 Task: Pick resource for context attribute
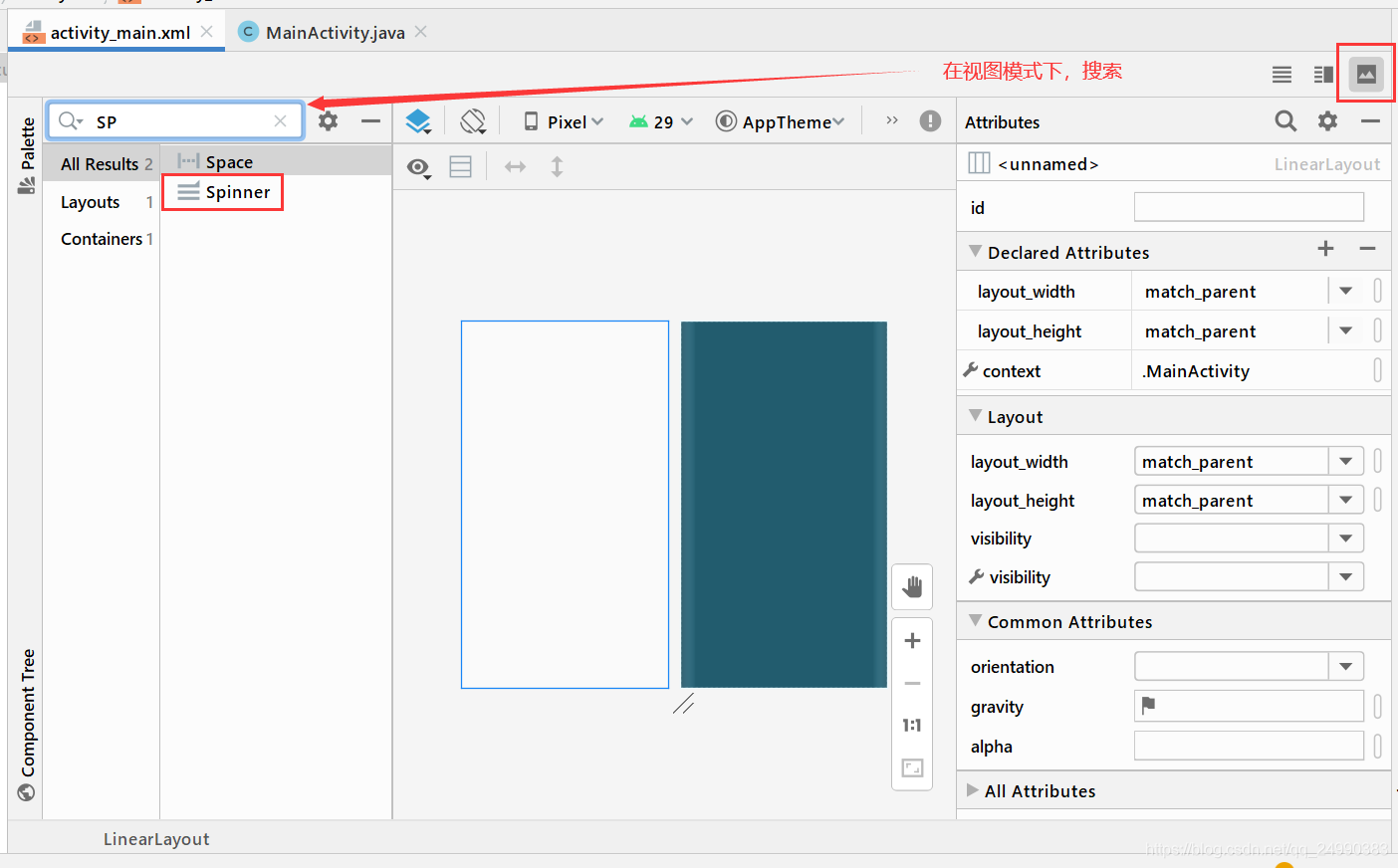pos(1378,370)
